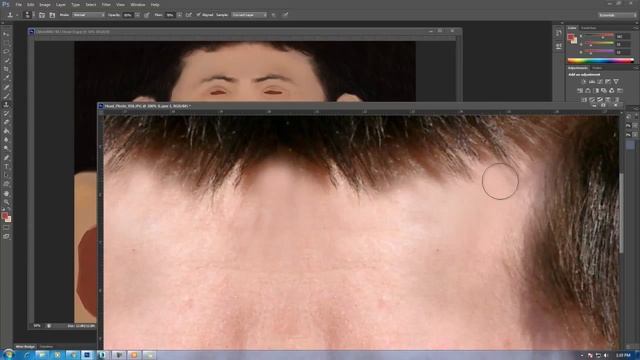
Task: Select the Shape tool
Action: pos(6,184)
